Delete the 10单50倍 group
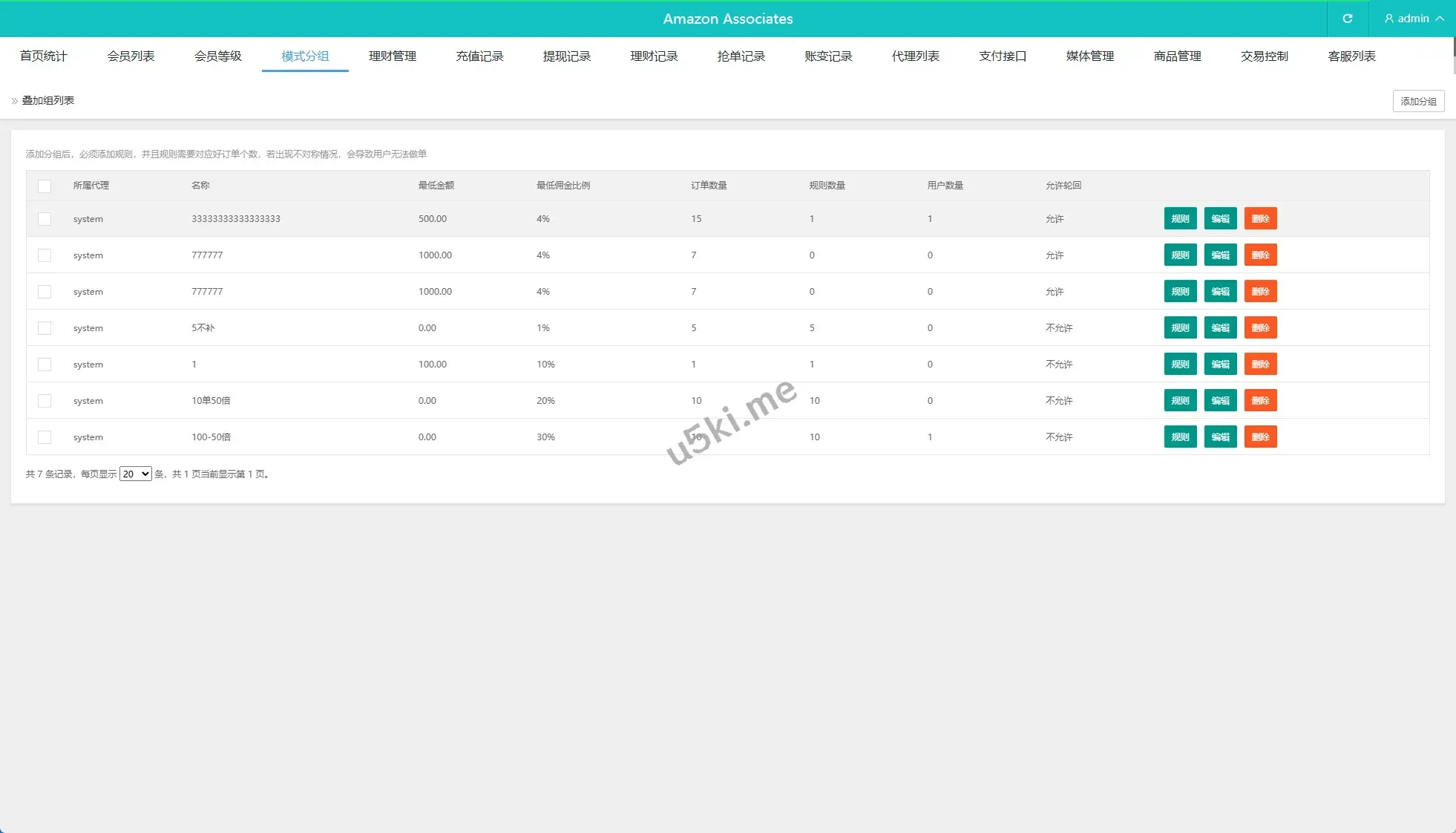Screen dimensions: 1456x833 (1260, 401)
